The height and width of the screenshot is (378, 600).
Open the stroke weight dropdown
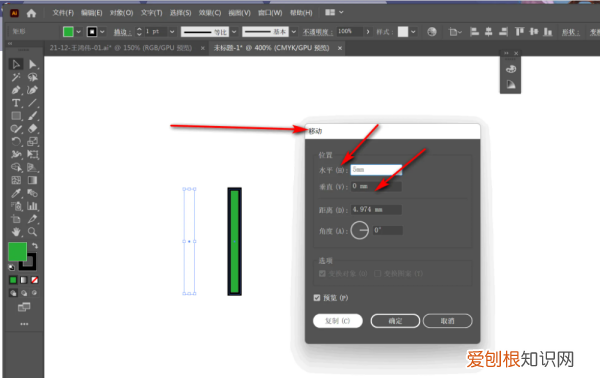pyautogui.click(x=172, y=32)
